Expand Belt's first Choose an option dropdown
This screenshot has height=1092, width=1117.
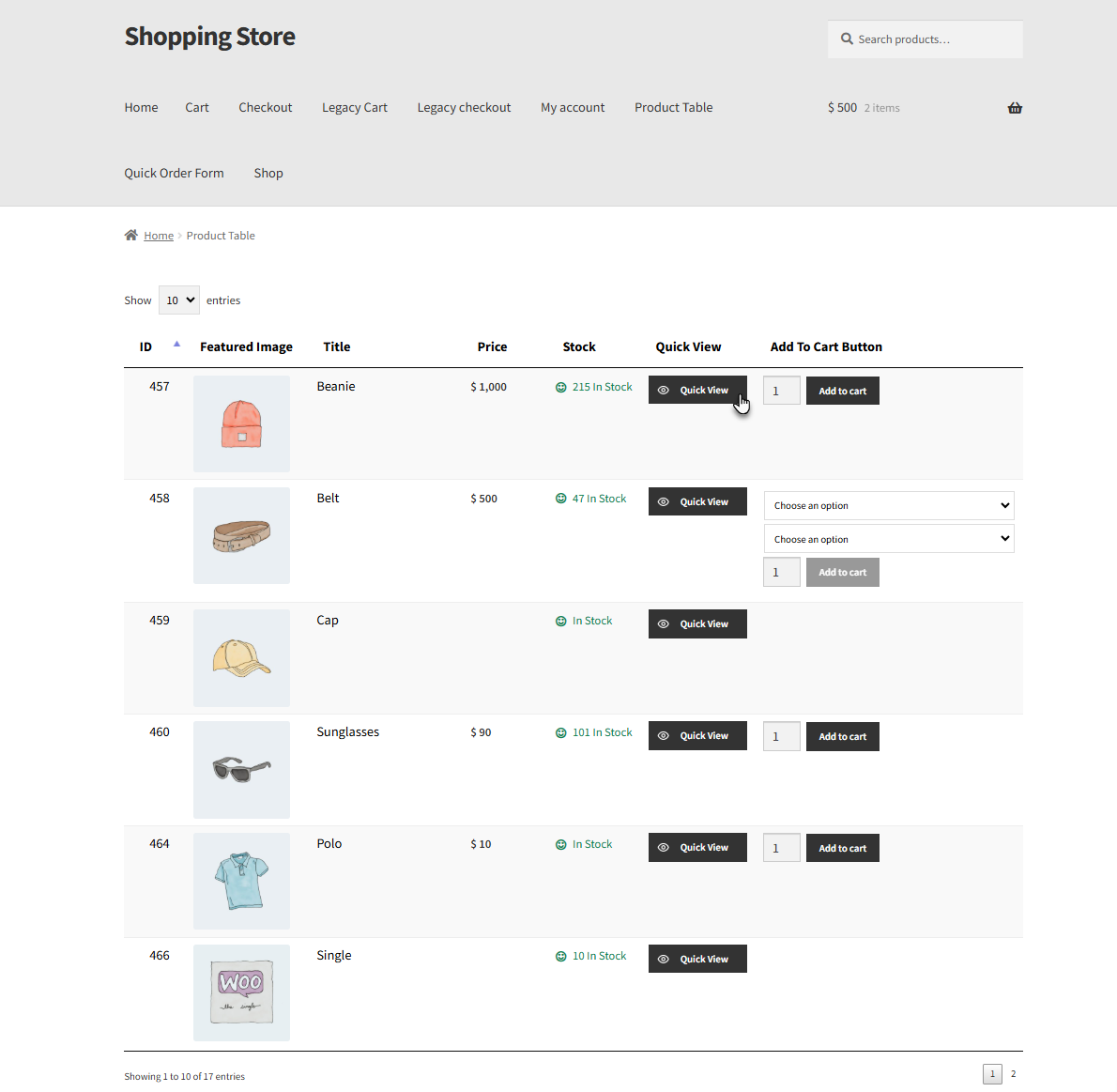click(x=888, y=505)
